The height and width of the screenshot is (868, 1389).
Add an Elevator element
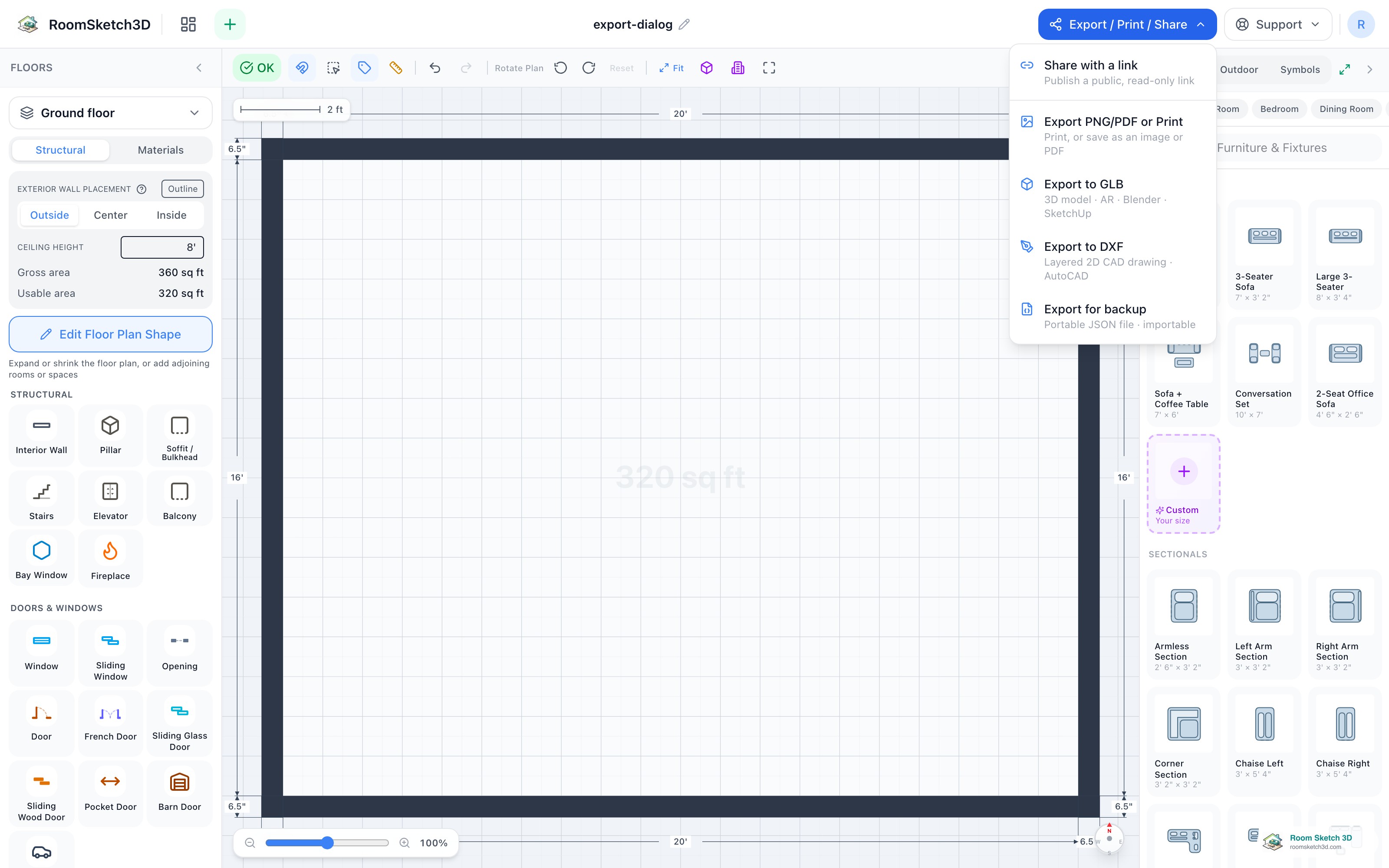click(110, 499)
